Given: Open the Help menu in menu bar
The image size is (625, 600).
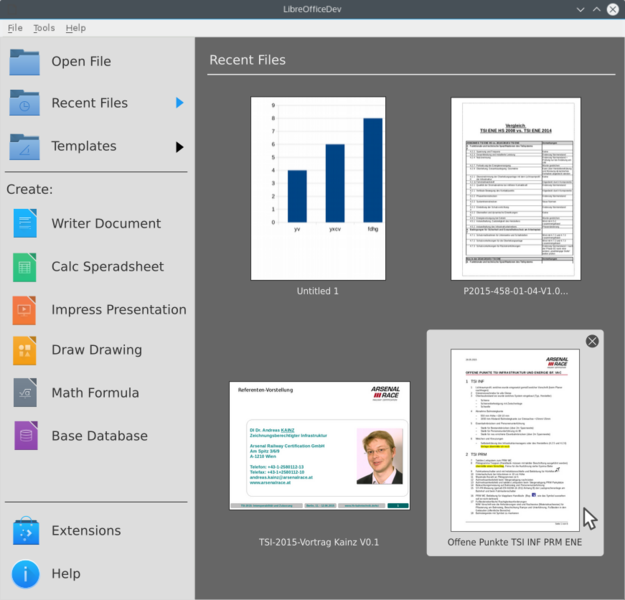Looking at the screenshot, I should pos(76,28).
